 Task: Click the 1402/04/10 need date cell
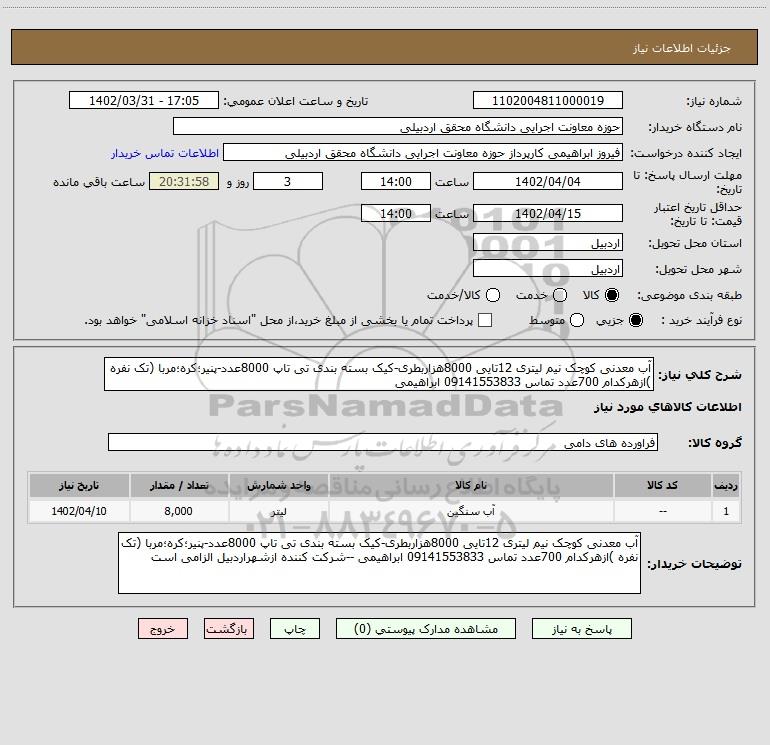click(x=79, y=511)
